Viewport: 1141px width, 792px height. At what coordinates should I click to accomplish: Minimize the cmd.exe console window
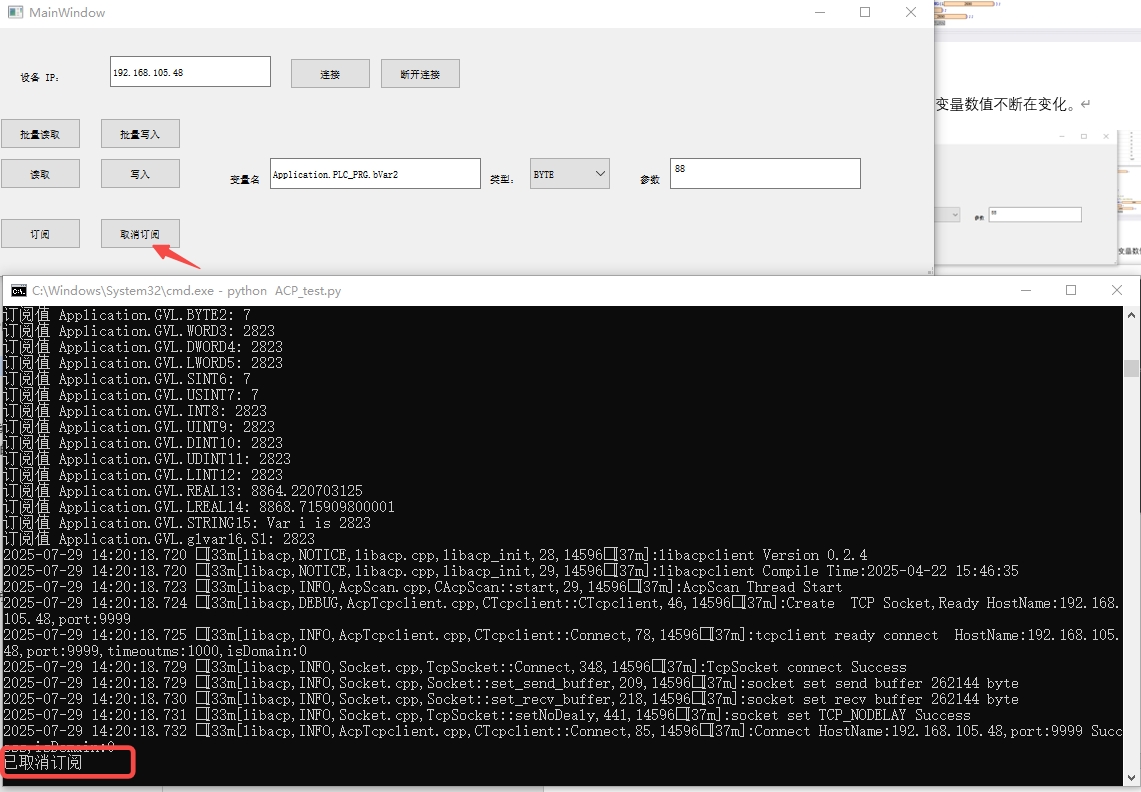[x=1025, y=291]
